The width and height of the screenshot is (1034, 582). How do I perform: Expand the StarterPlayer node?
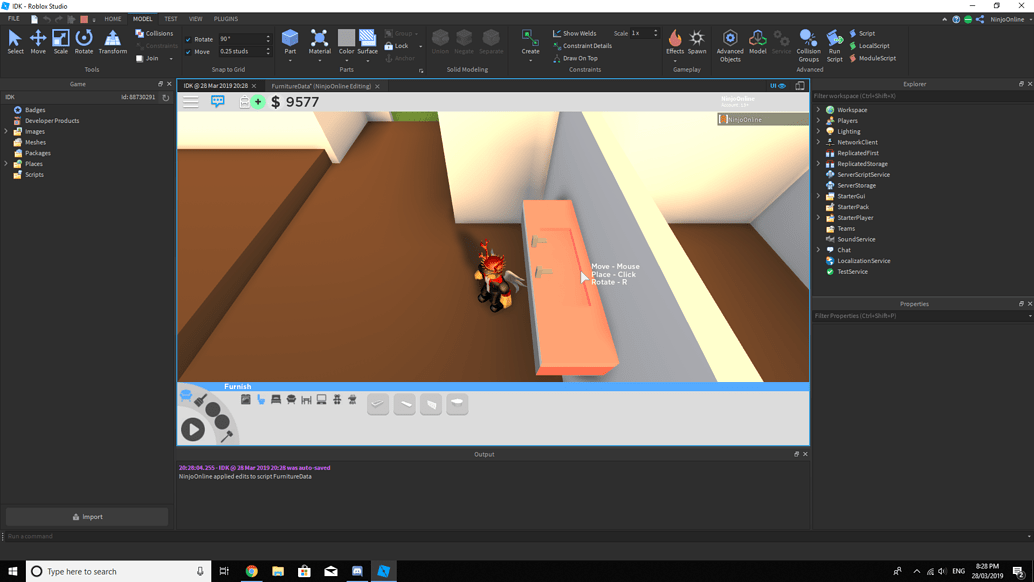[818, 218]
